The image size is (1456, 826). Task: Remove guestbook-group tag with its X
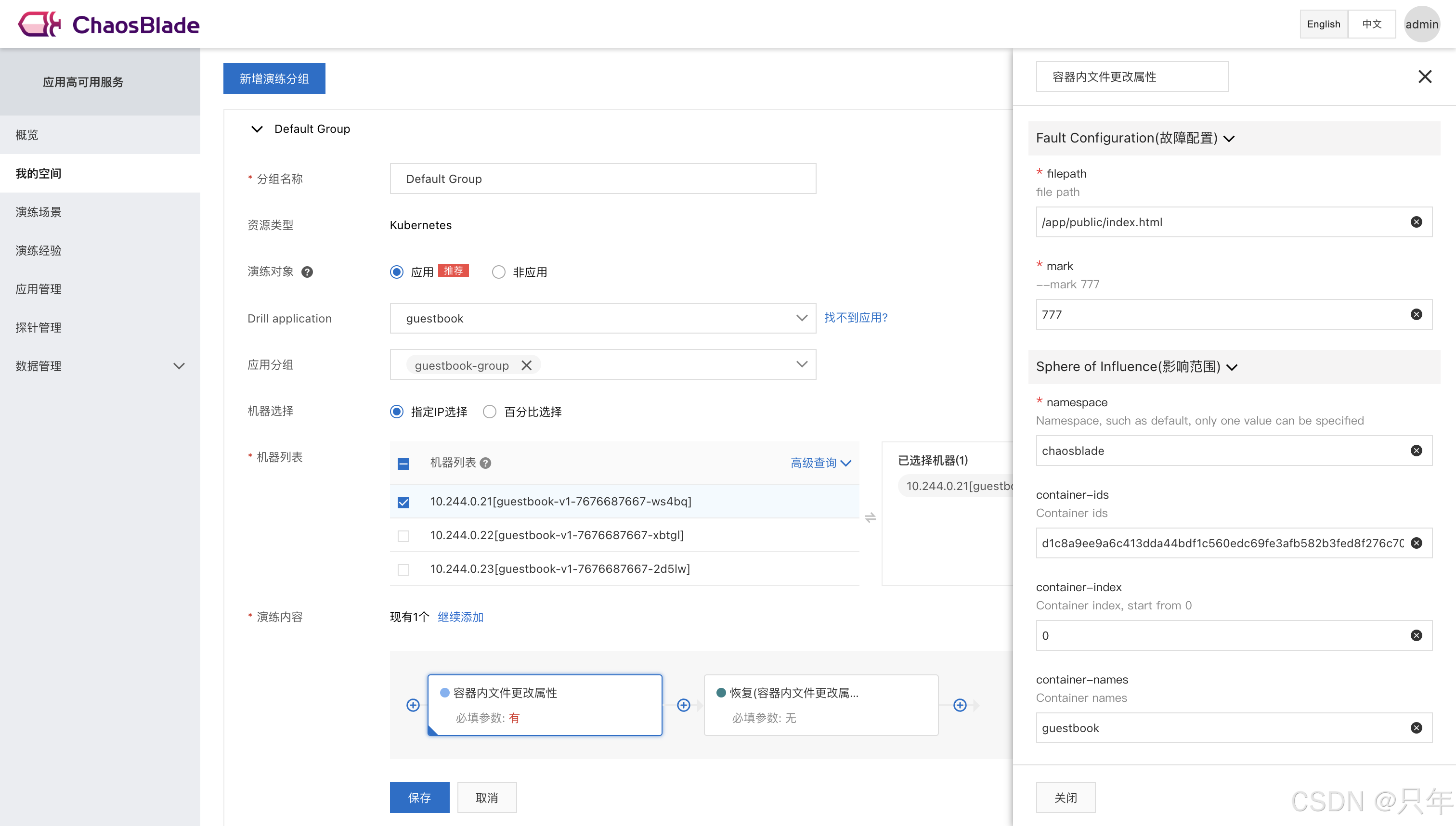526,365
